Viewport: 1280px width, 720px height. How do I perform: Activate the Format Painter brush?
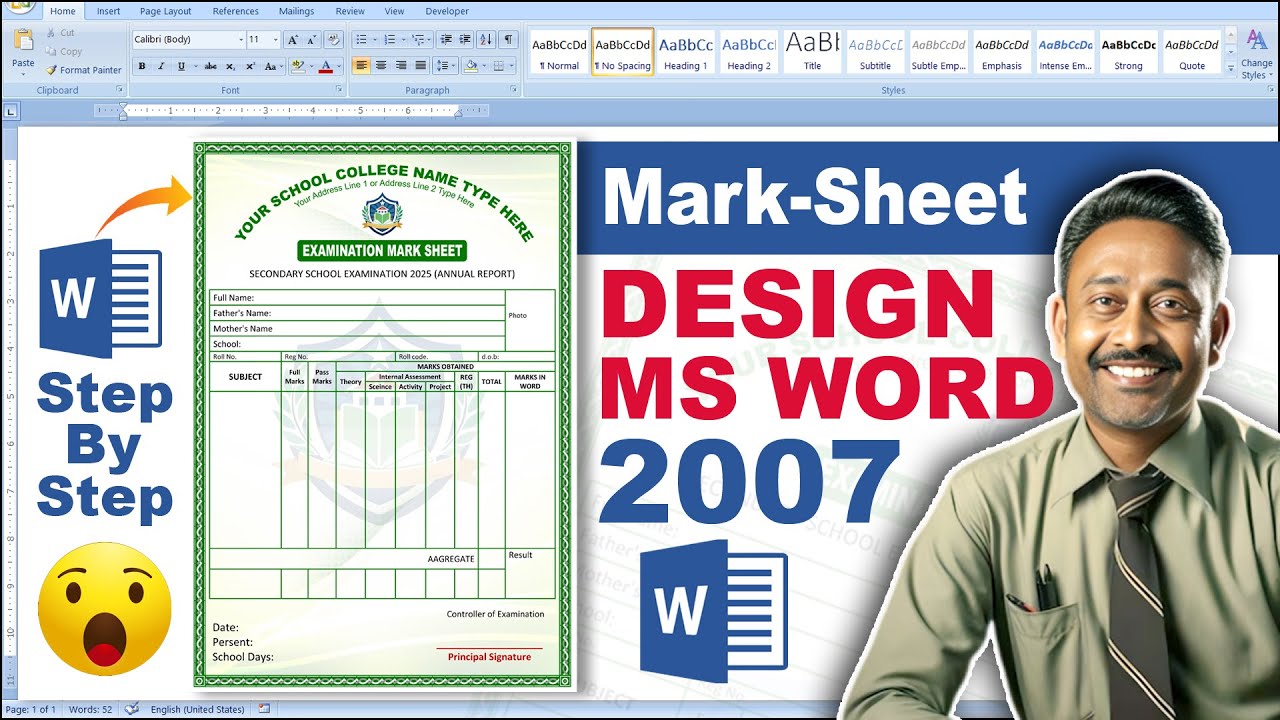(83, 70)
